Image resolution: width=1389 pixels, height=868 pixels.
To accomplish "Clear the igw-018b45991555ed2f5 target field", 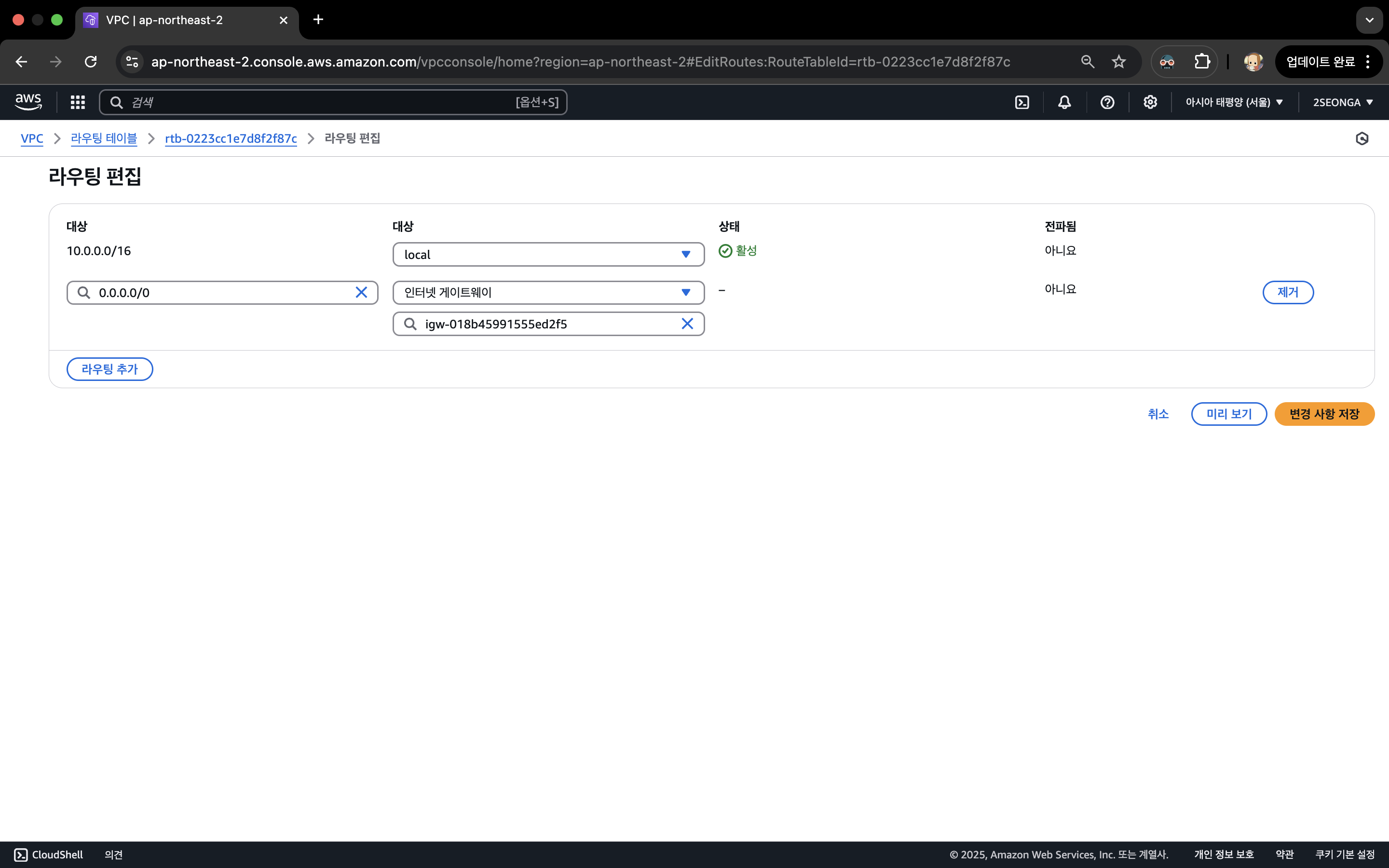I will pyautogui.click(x=687, y=324).
